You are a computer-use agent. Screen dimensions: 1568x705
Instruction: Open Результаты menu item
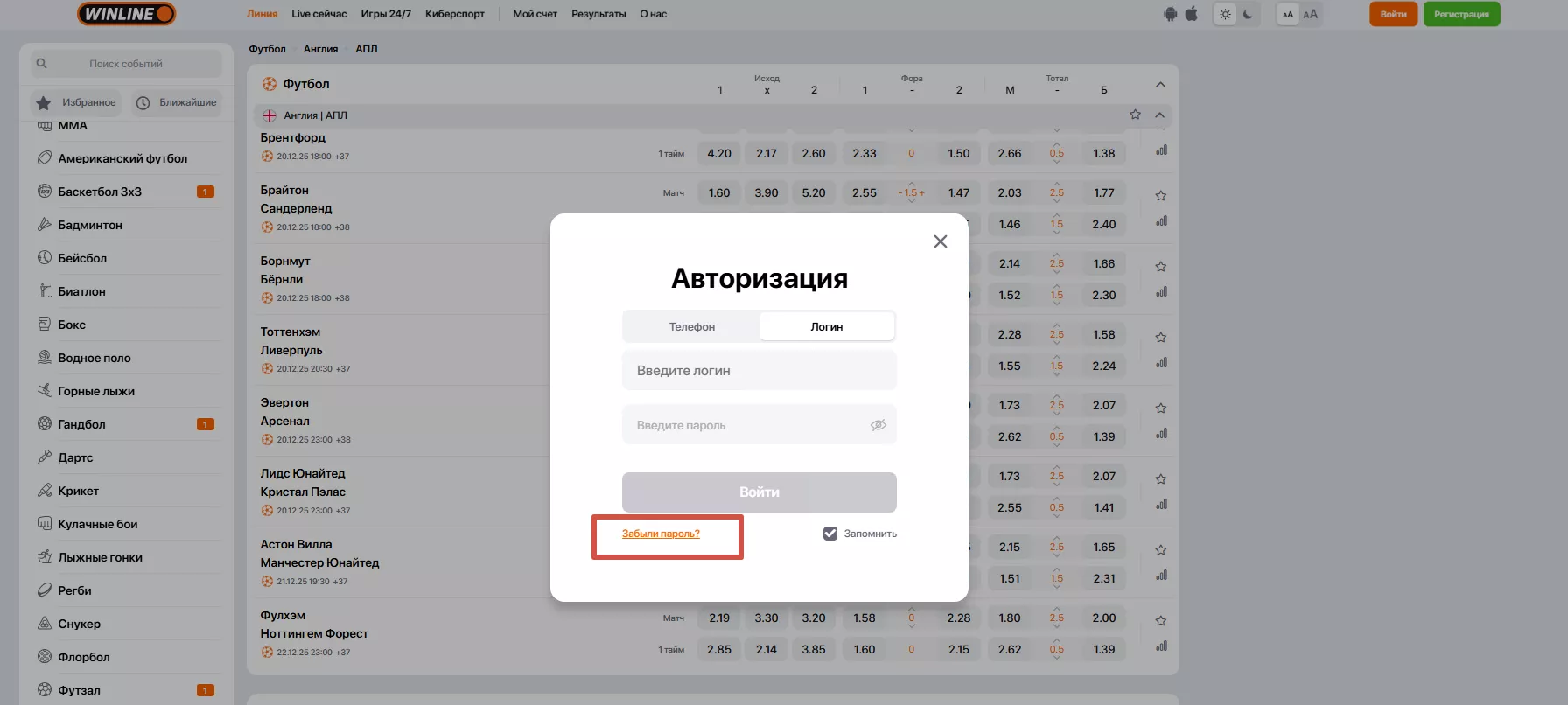[x=598, y=14]
